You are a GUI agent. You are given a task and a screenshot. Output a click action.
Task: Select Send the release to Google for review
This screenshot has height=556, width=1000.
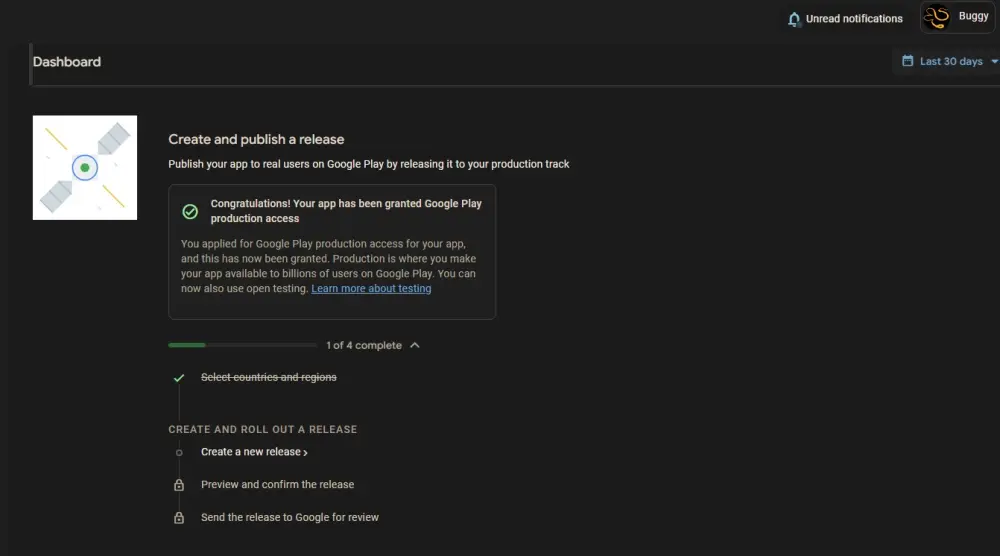tap(290, 517)
